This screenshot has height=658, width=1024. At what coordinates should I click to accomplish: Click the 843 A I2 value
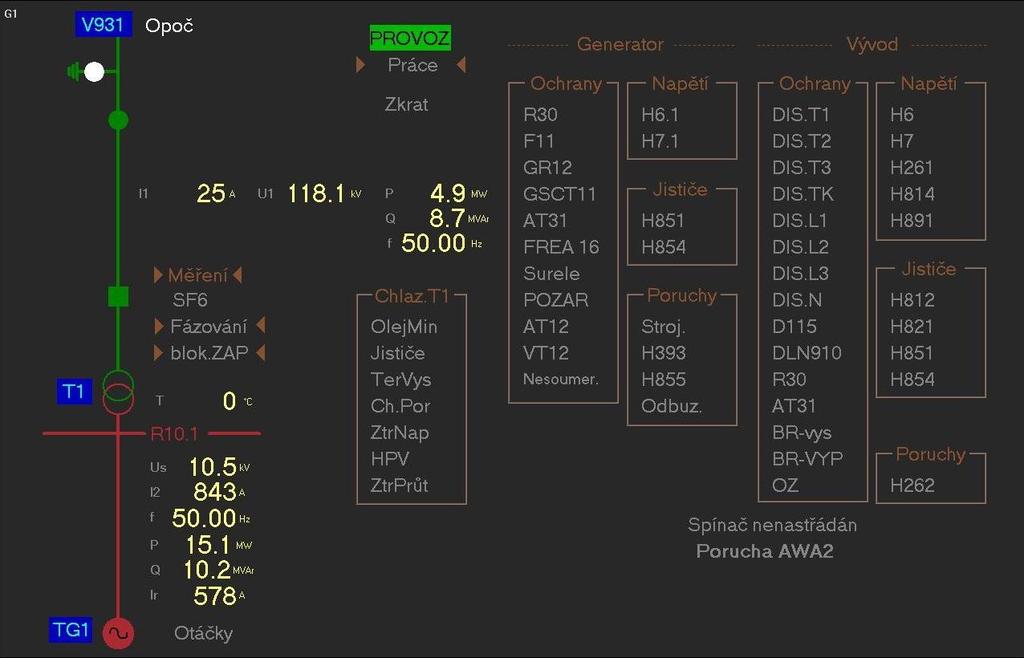pyautogui.click(x=215, y=492)
